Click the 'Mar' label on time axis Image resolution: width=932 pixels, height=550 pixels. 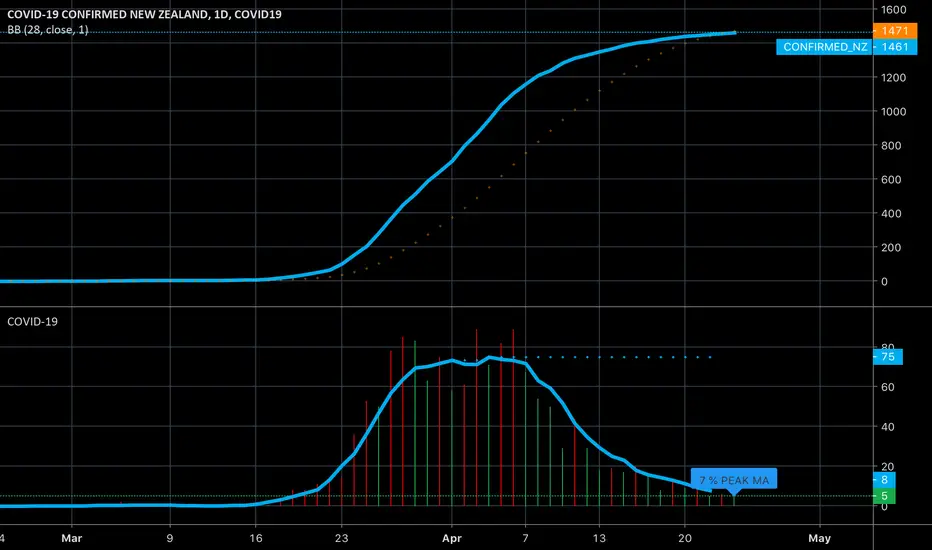click(72, 539)
